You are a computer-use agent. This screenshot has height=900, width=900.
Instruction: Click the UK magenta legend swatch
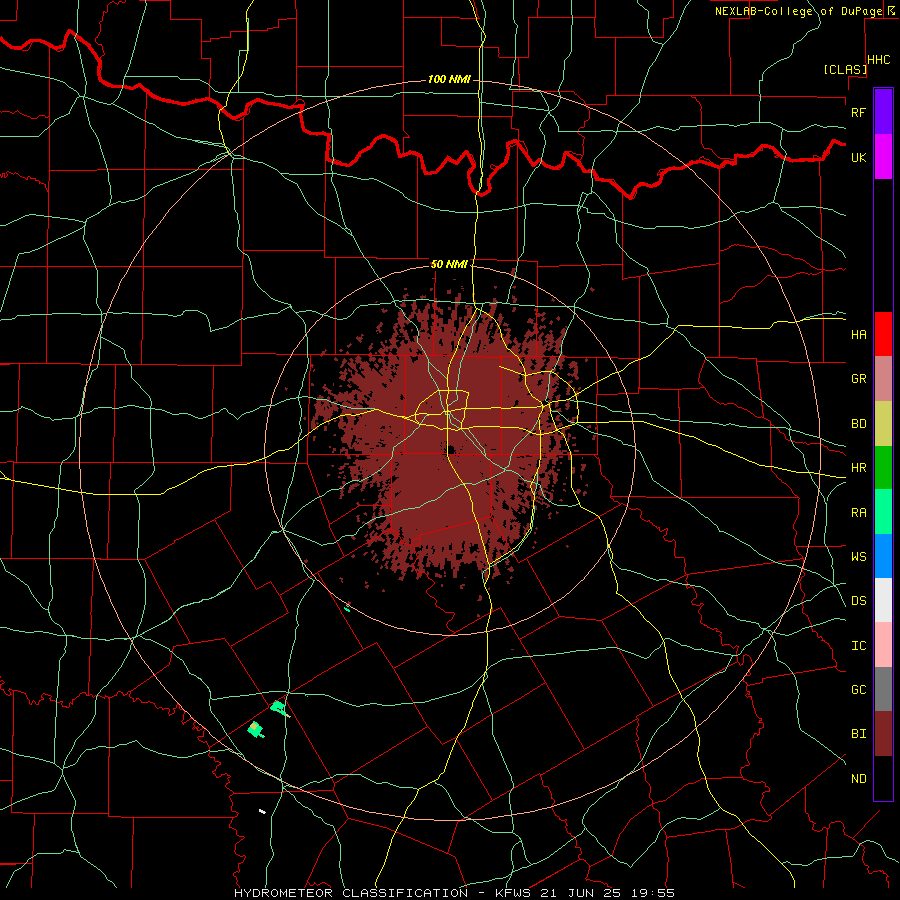coord(883,157)
